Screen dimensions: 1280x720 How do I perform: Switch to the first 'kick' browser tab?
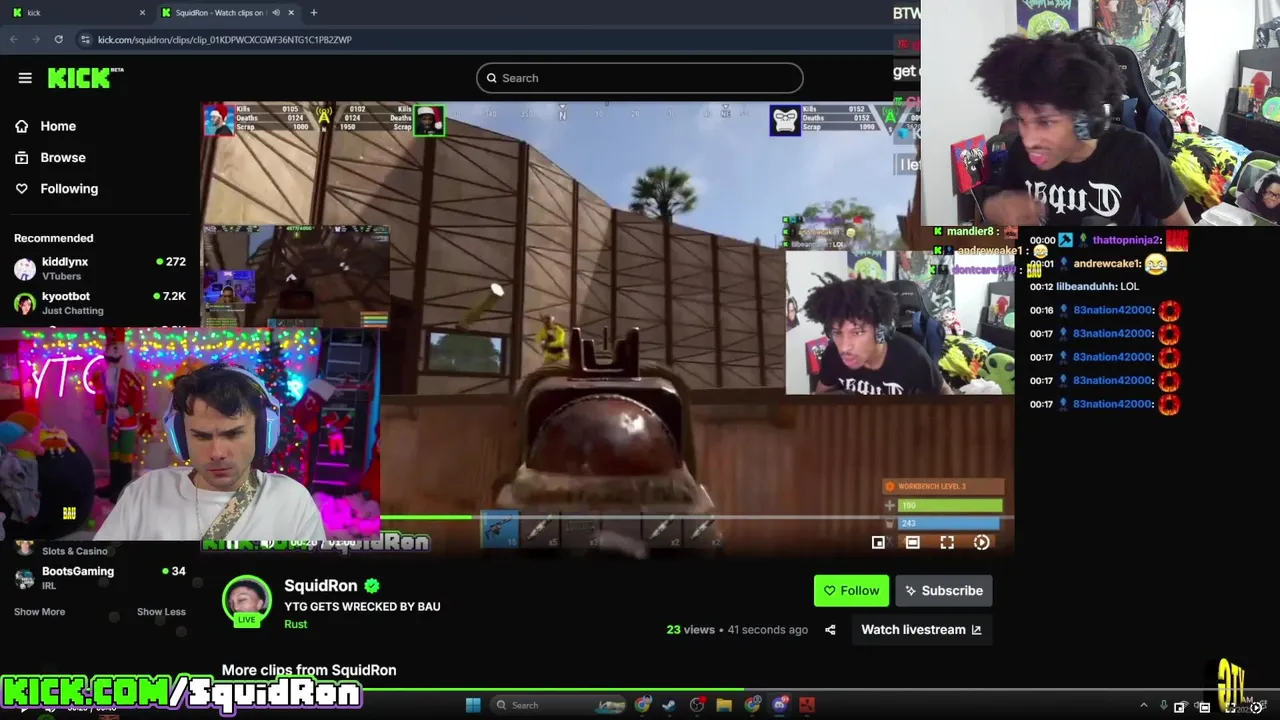(78, 12)
